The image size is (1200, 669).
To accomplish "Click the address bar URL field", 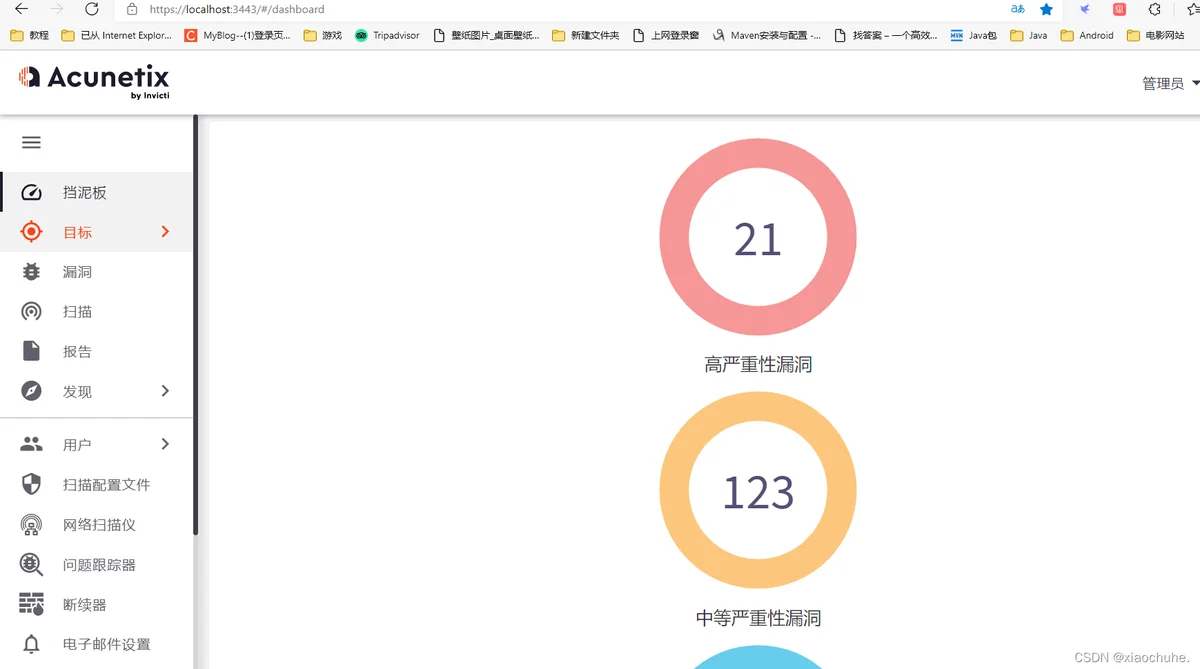I will (x=560, y=9).
